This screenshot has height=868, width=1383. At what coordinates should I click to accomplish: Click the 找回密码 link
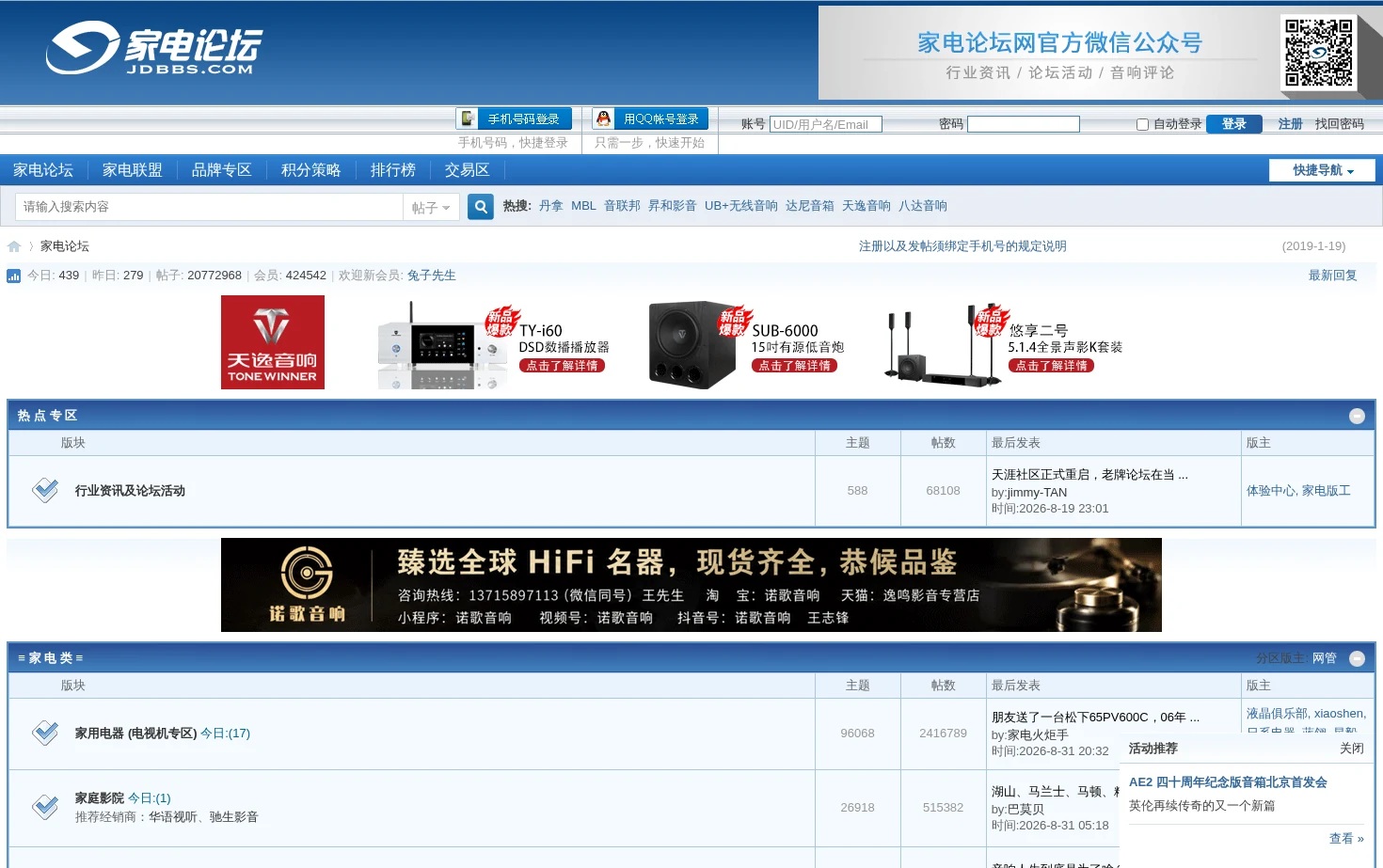1340,124
